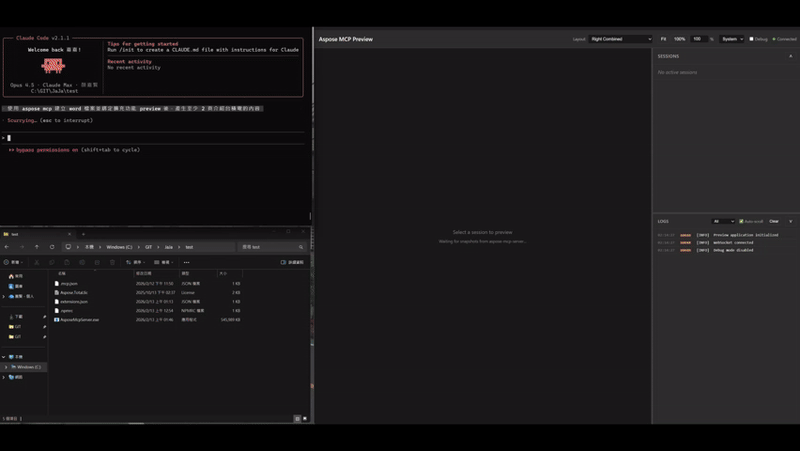Click the Fit zoom button
Image resolution: width=800 pixels, height=451 pixels.
664,39
